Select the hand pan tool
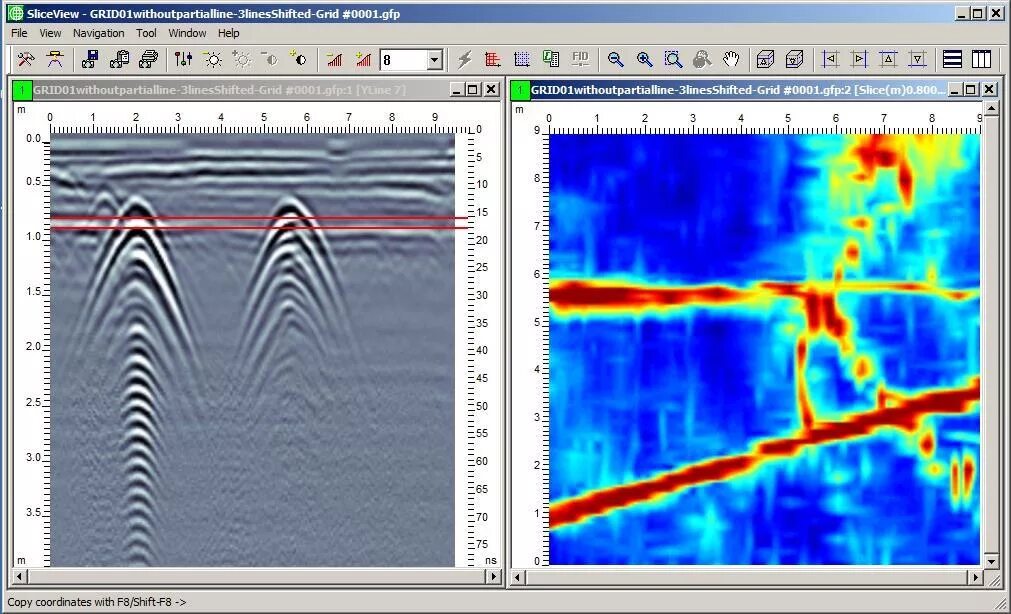Viewport: 1011px width, 614px height. pyautogui.click(x=731, y=59)
